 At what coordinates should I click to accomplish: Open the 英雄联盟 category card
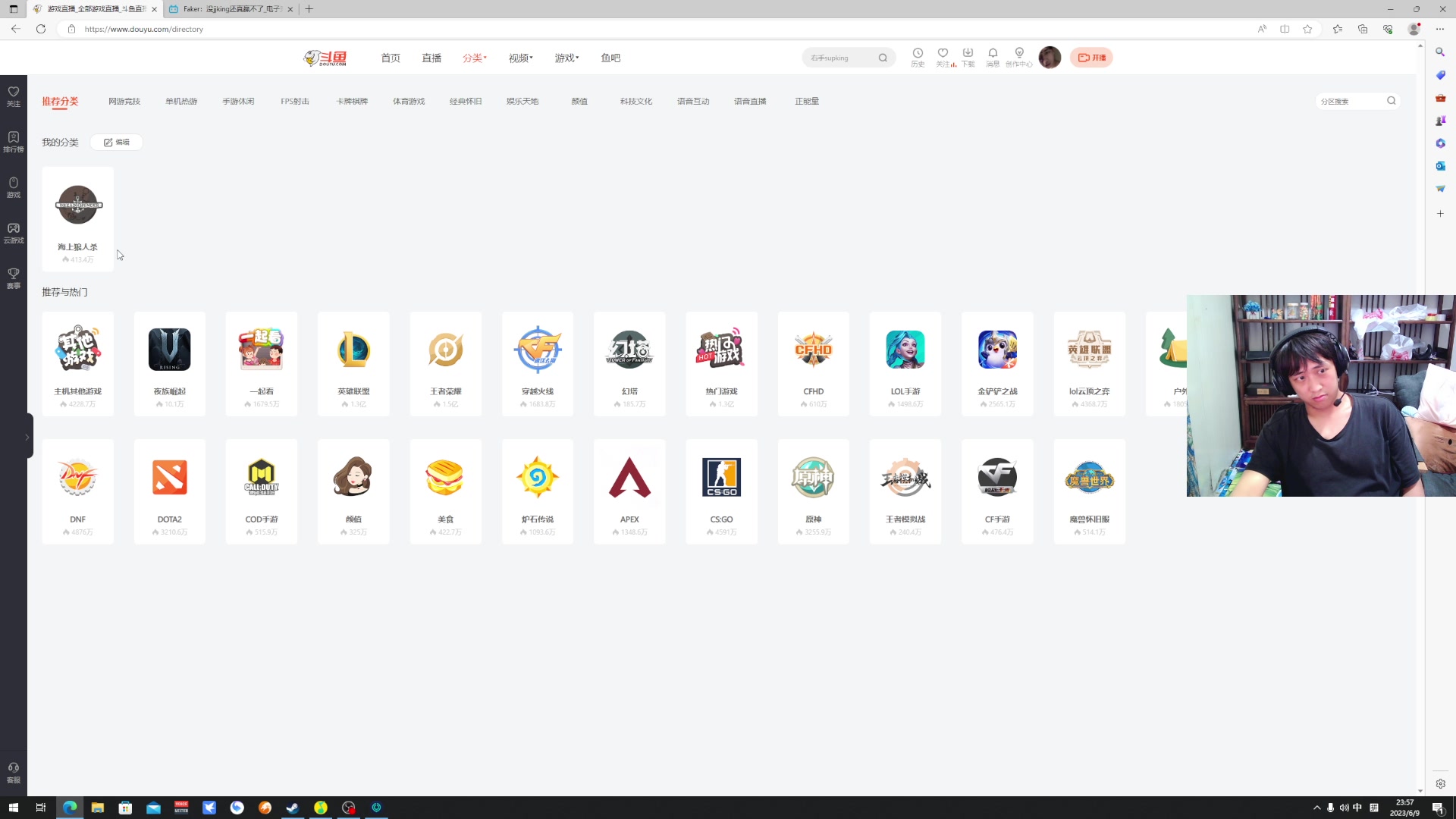point(353,363)
